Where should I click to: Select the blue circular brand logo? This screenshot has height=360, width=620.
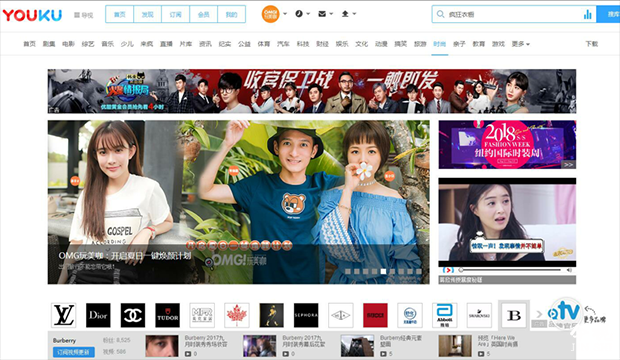(410, 315)
